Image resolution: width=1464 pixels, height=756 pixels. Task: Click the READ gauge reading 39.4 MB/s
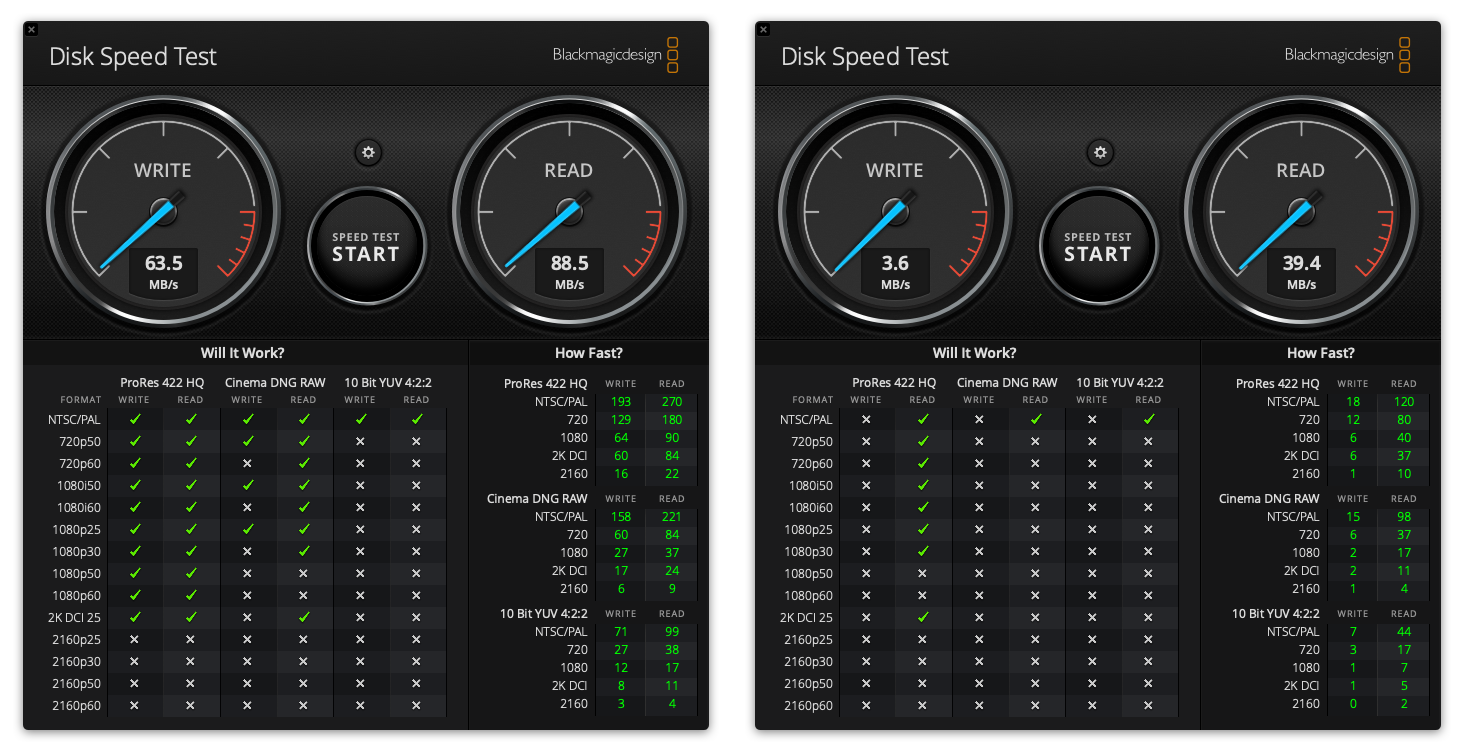[x=1300, y=212]
